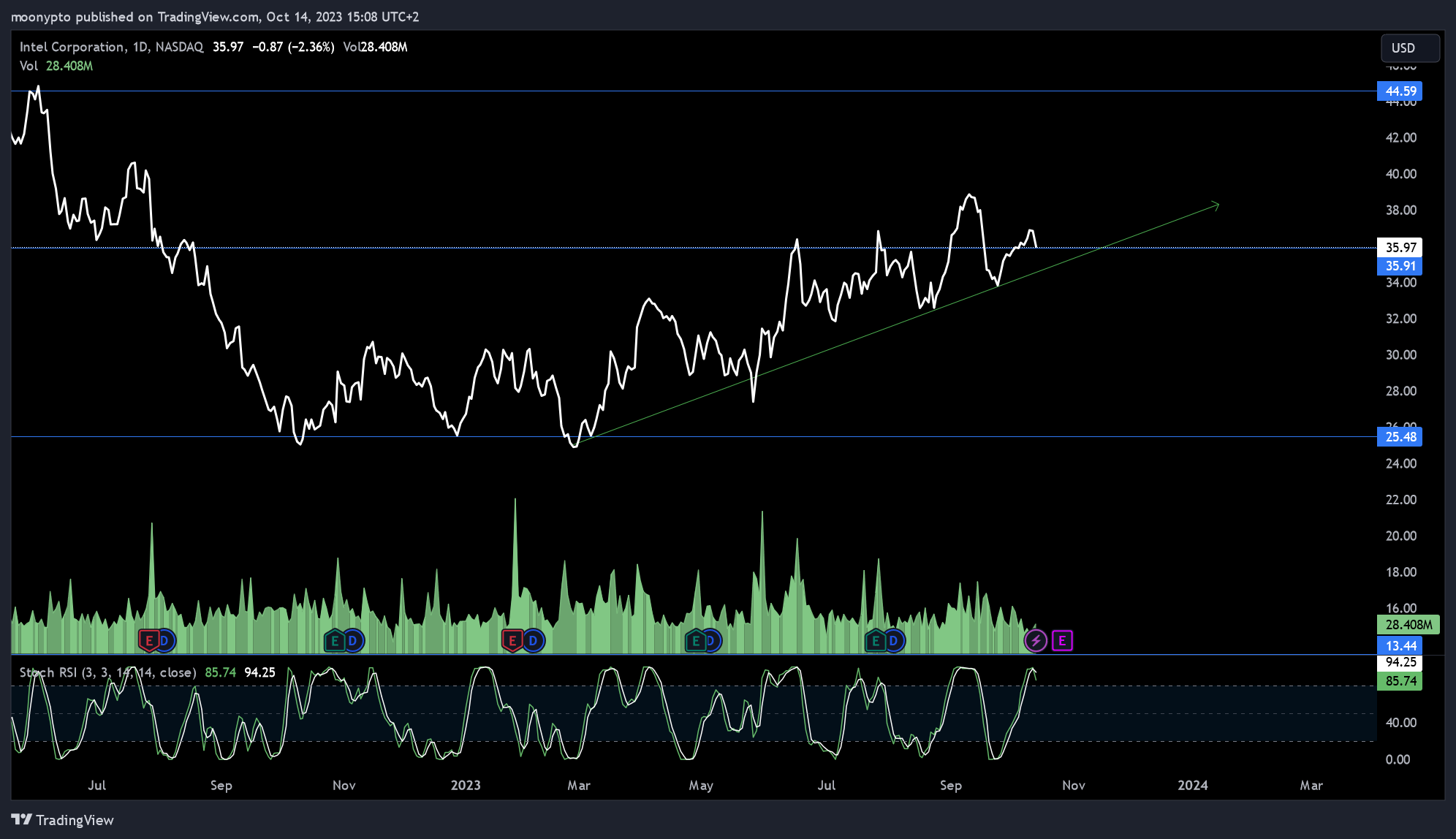
Task: Click the 40.00 Stoch RSI scale value
Action: [1400, 722]
